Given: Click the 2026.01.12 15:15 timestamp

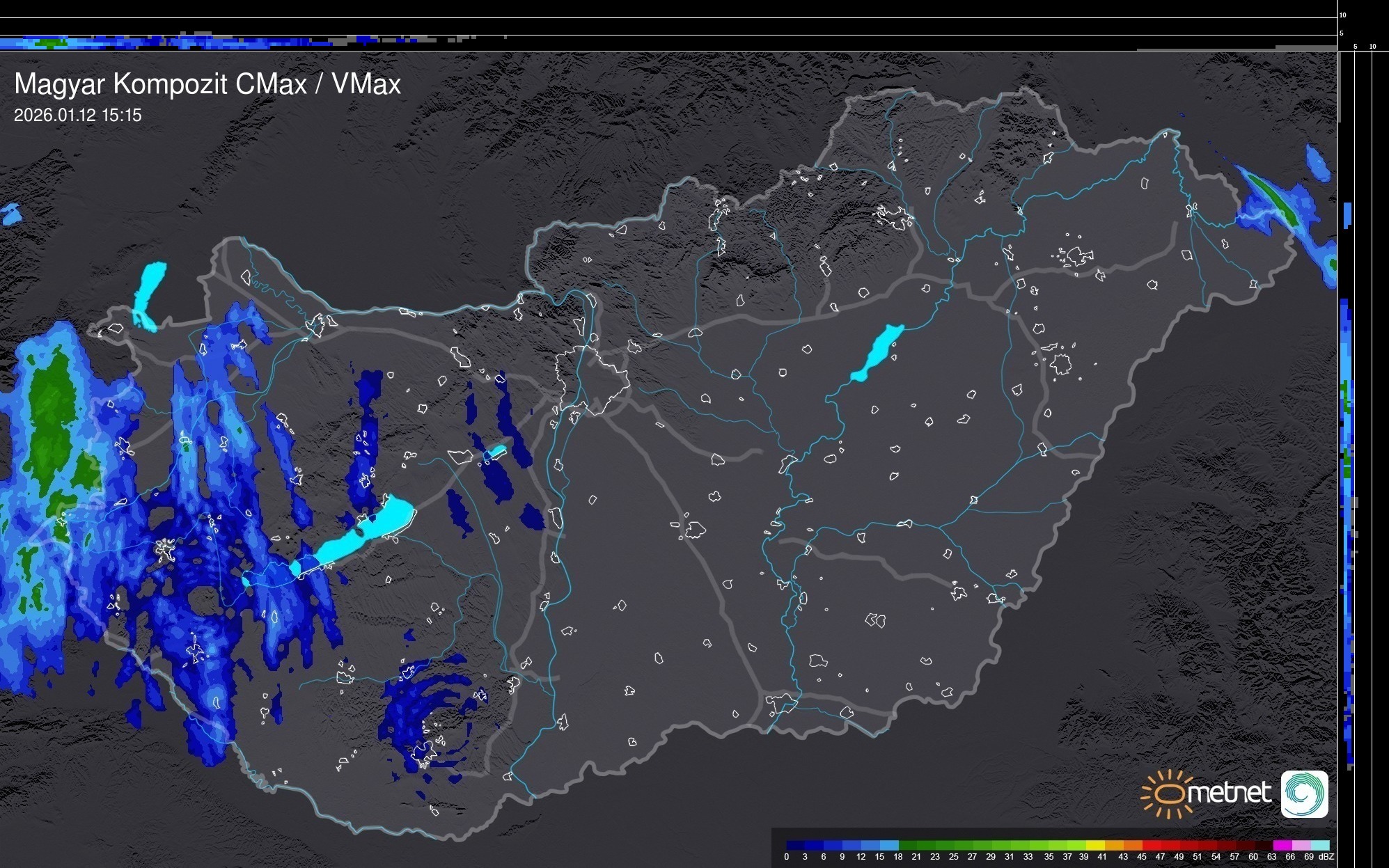Looking at the screenshot, I should 77,116.
